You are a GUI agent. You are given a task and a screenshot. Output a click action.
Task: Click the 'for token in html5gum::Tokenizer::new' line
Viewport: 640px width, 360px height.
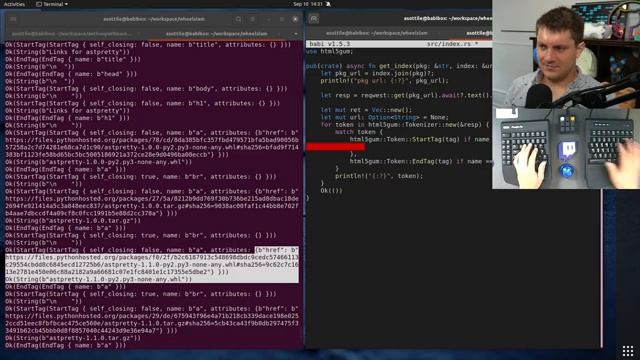click(404, 125)
